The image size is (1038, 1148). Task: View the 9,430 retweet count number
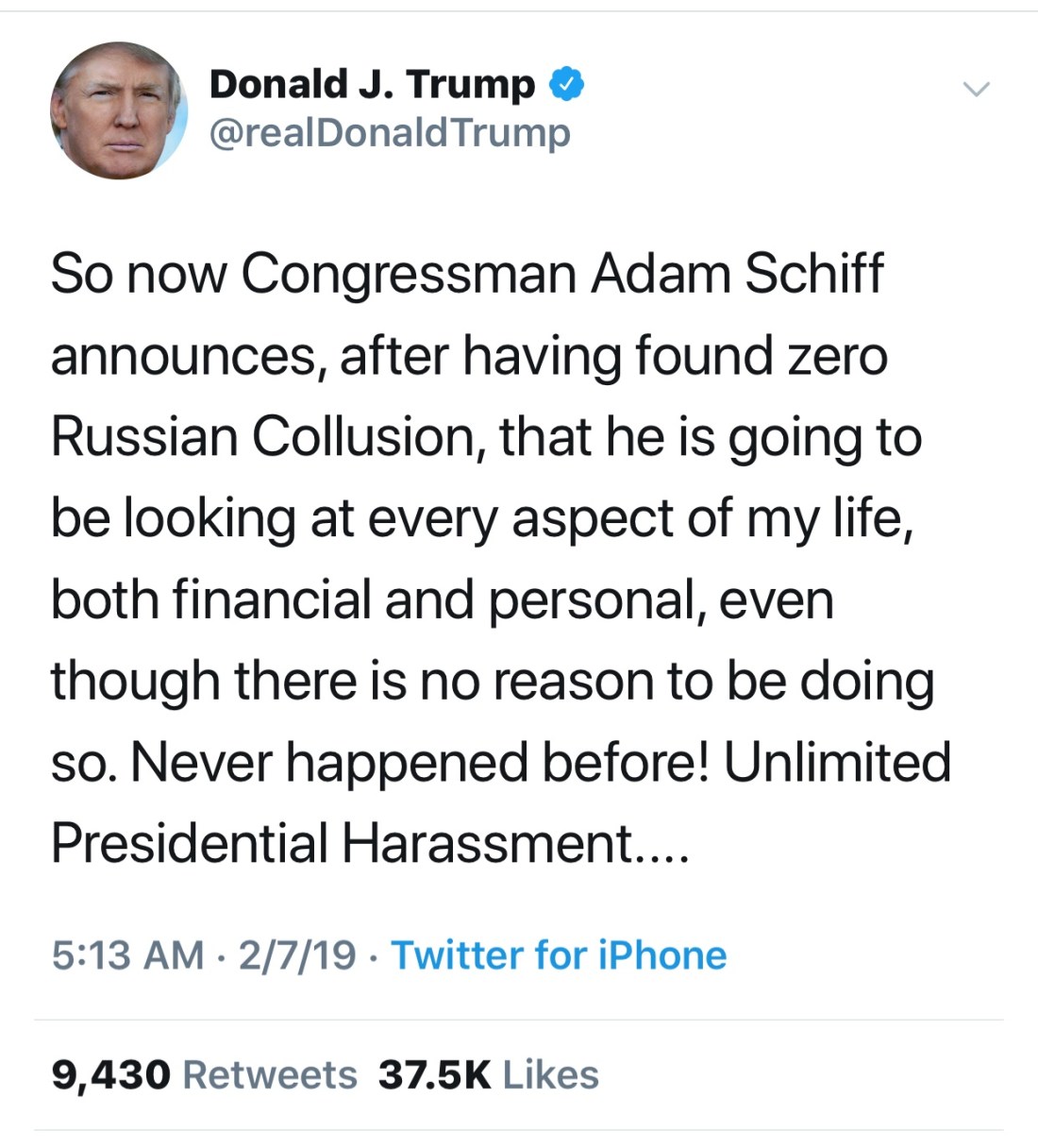(x=110, y=1074)
